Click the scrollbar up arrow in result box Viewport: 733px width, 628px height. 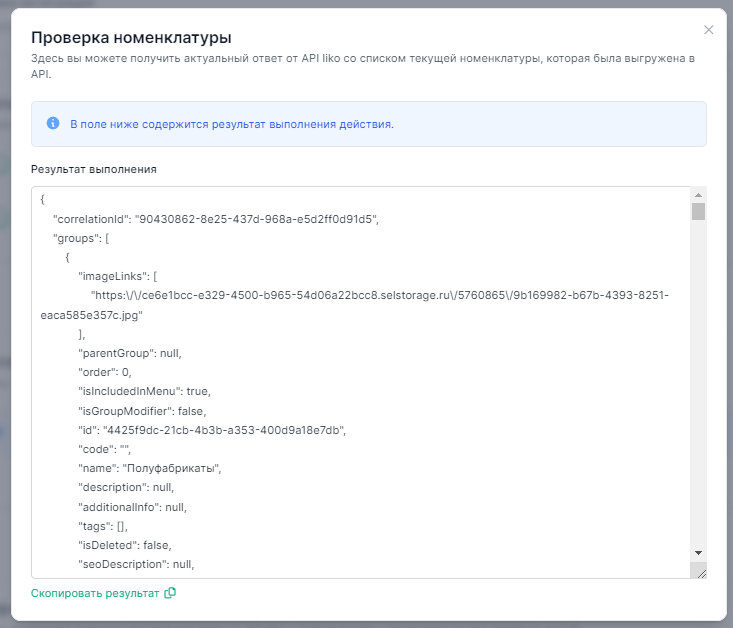pyautogui.click(x=699, y=195)
